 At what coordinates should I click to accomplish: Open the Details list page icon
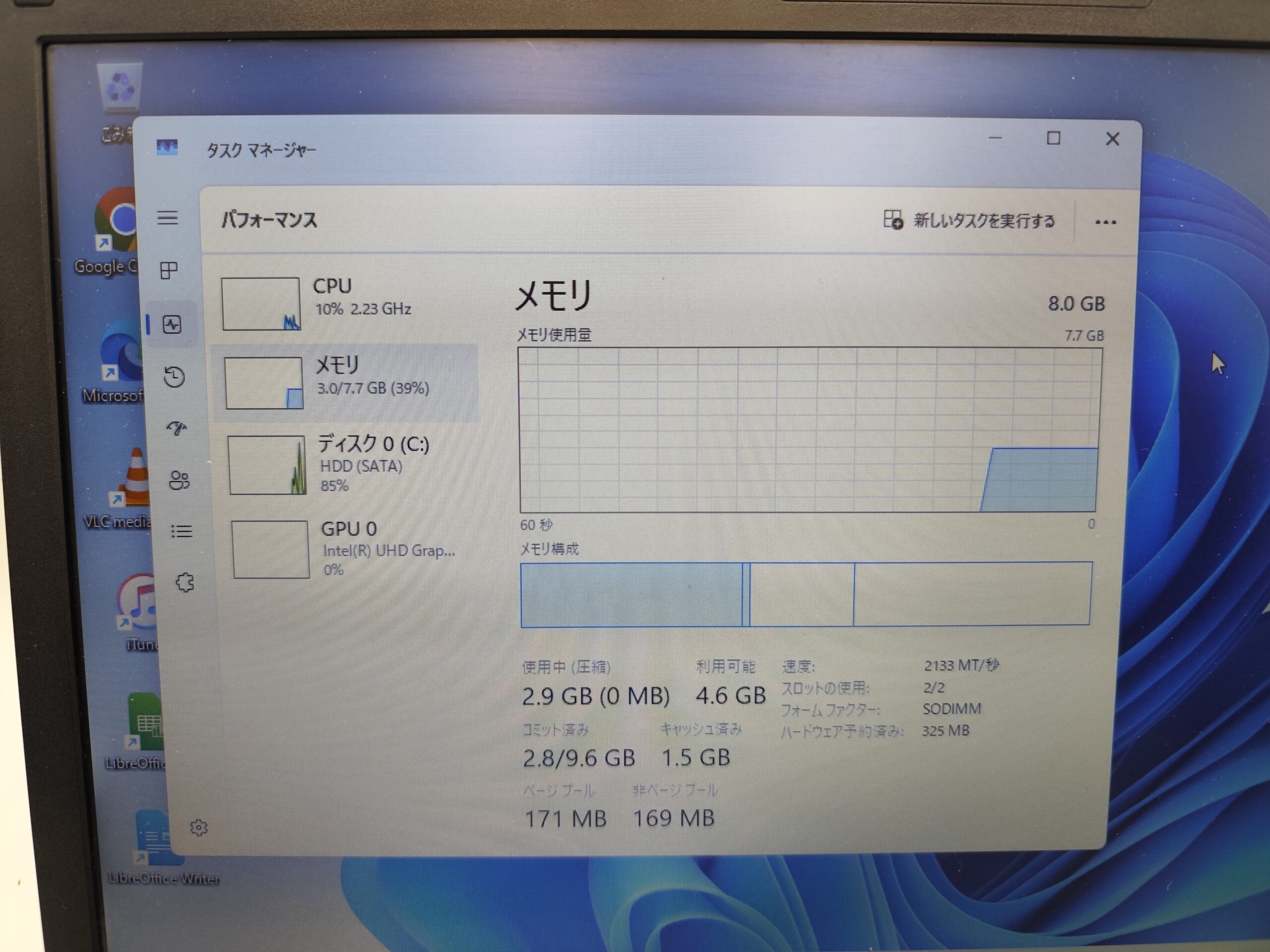coord(182,532)
